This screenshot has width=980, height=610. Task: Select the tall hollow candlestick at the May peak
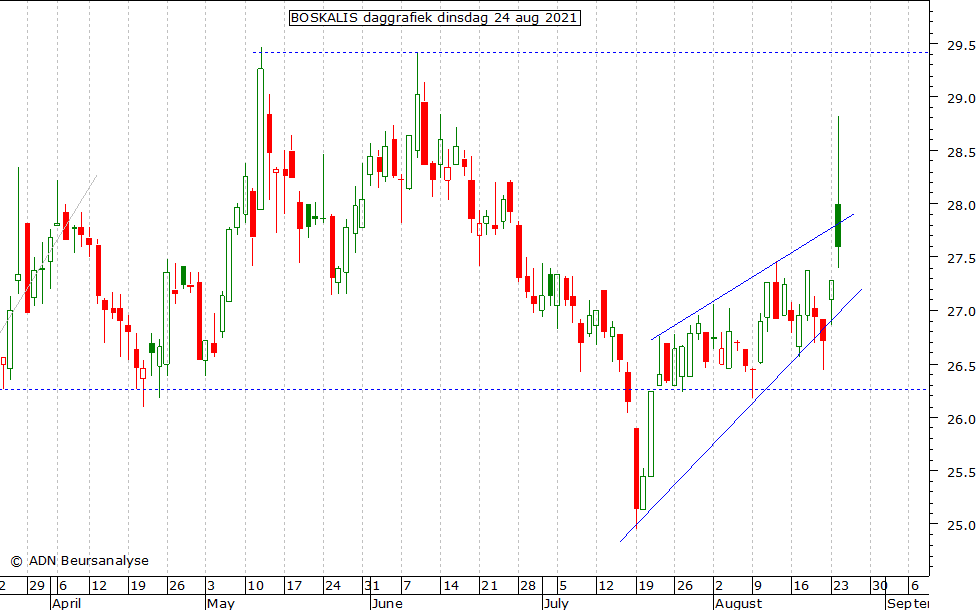click(x=261, y=139)
